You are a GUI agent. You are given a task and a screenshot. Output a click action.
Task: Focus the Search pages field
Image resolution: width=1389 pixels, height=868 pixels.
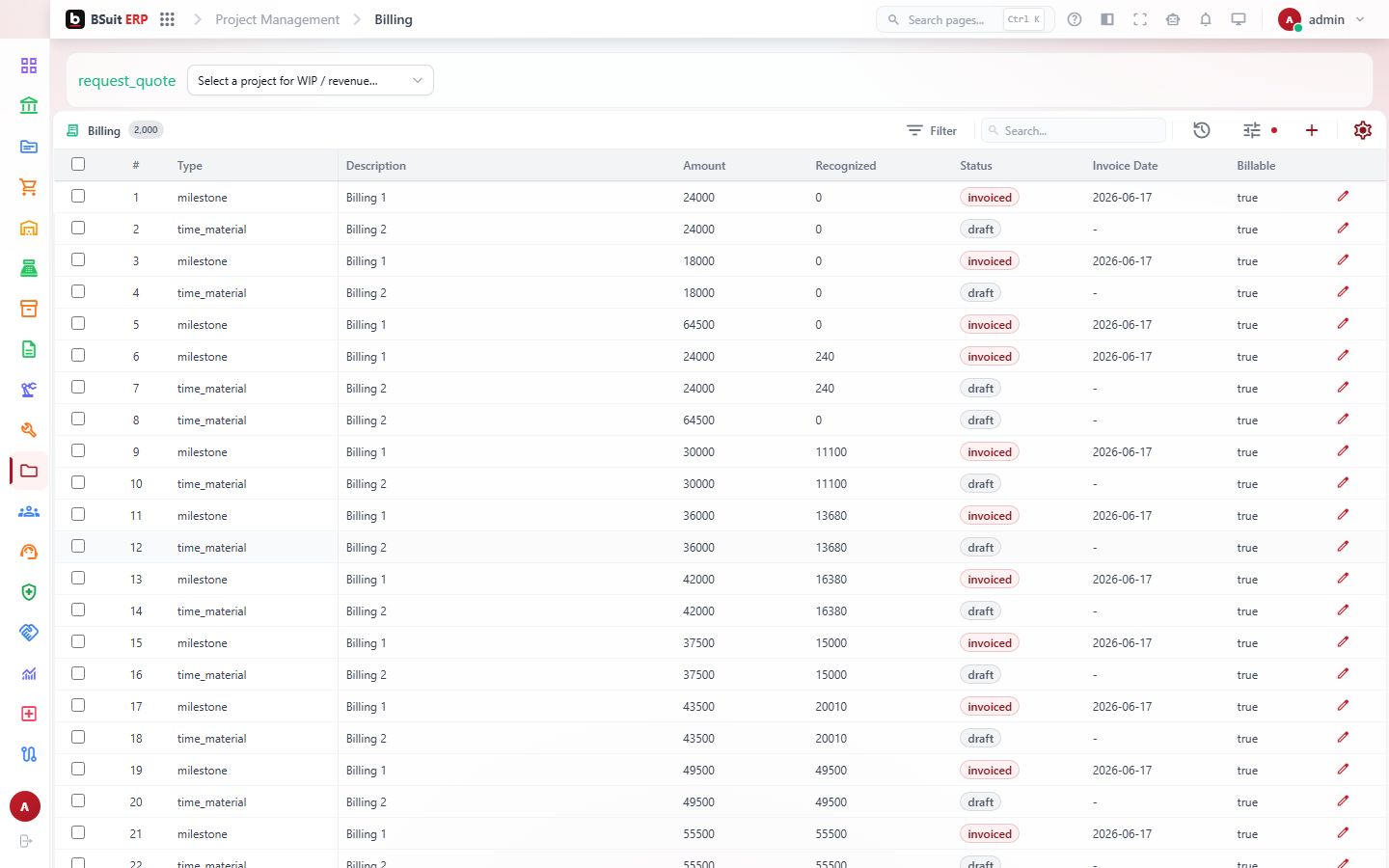click(965, 19)
